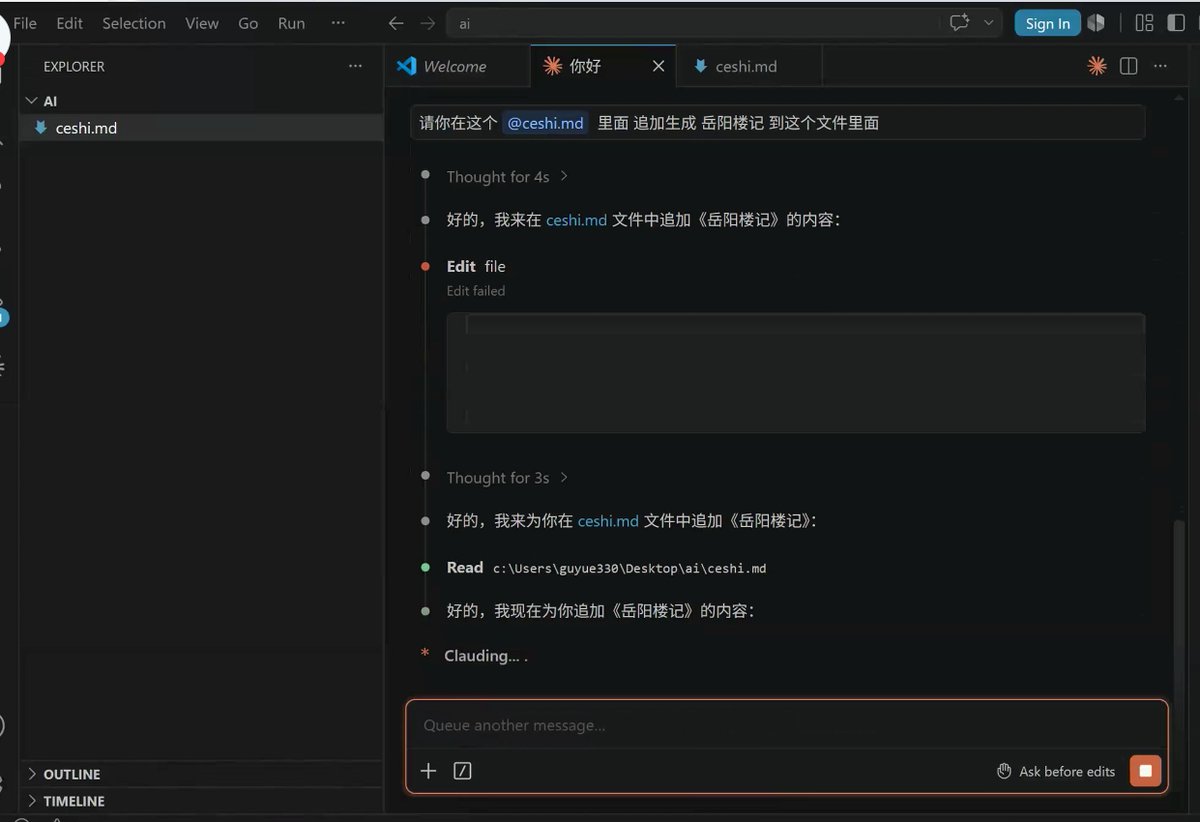Open the Edit menu
Viewport: 1200px width, 822px height.
69,23
